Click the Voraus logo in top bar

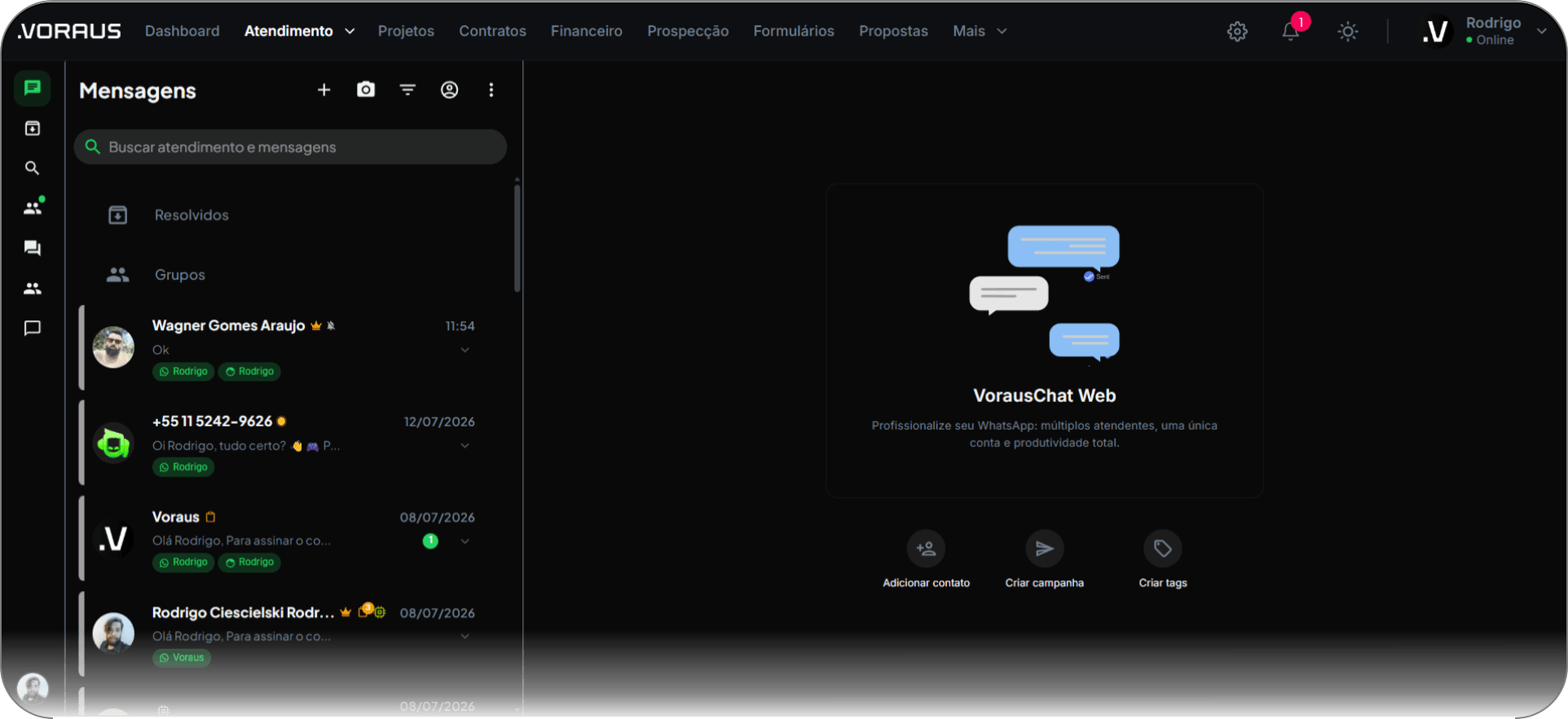pos(69,31)
